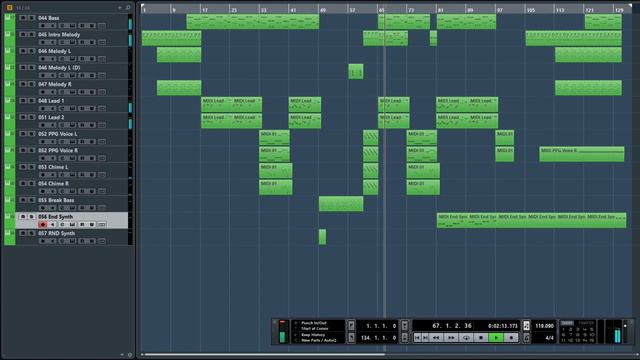Screen dimensions: 640x360
Task: Click the Fast Forward button in transport
Action: click(x=451, y=338)
